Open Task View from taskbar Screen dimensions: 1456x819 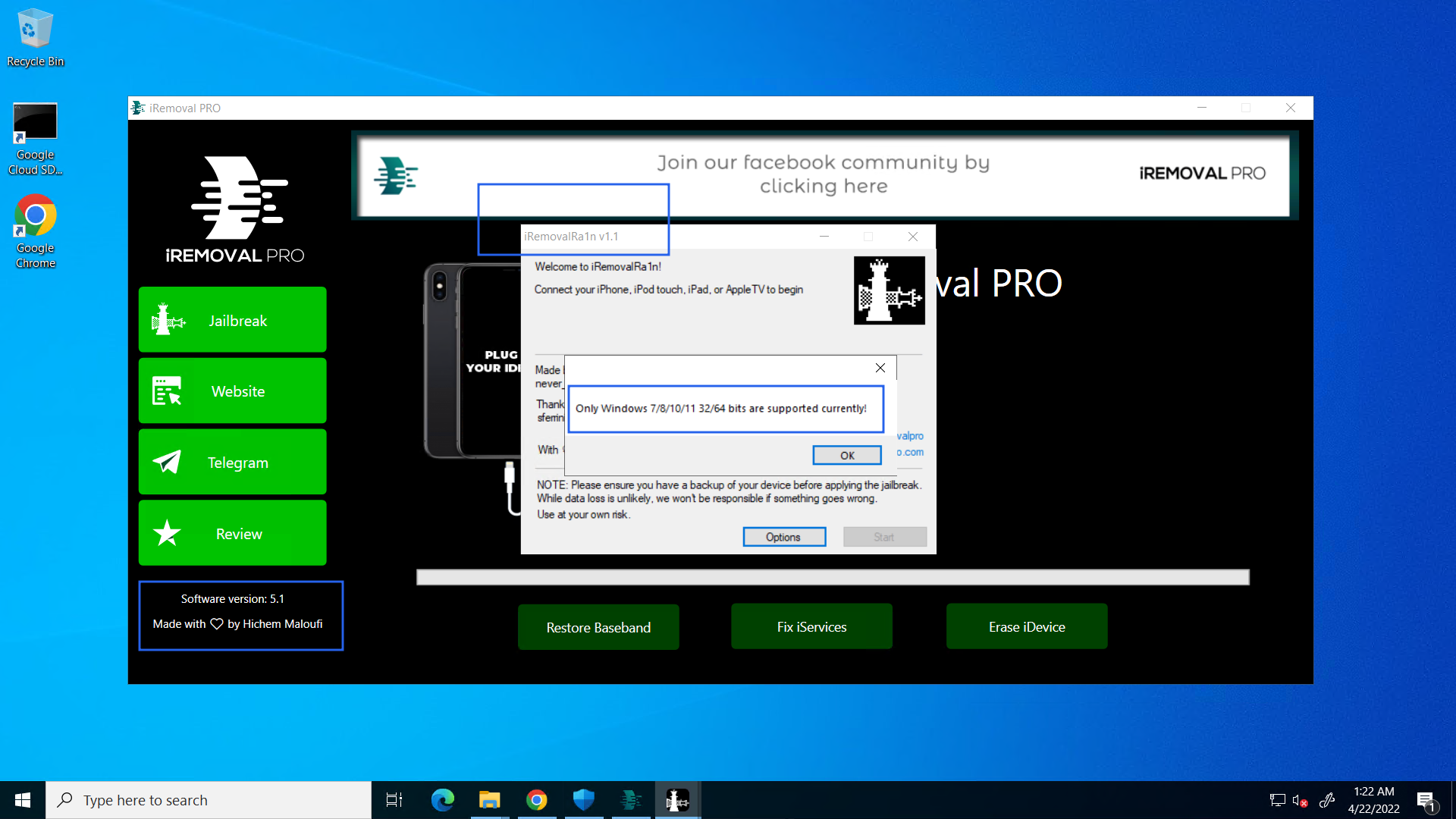(x=394, y=800)
